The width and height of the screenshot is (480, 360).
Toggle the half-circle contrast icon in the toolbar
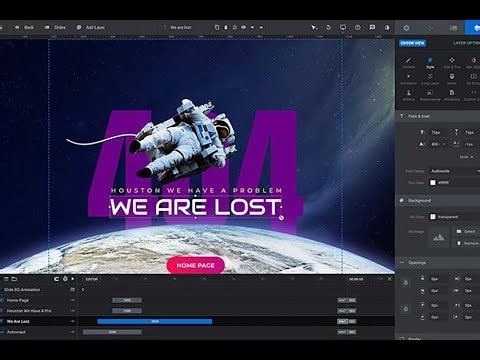(387, 27)
